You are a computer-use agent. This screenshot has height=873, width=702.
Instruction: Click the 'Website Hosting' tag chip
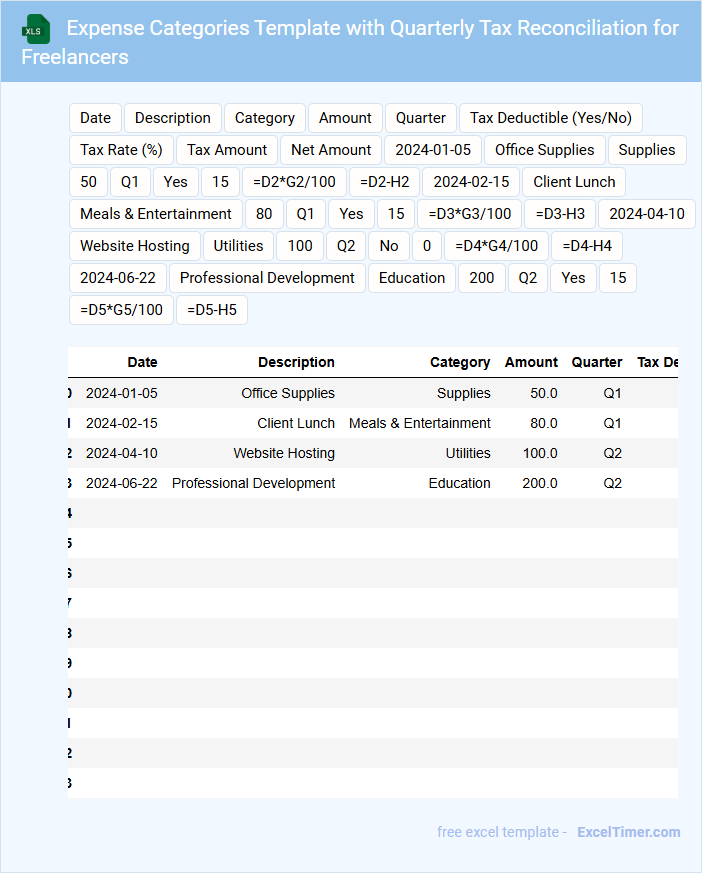pyautogui.click(x=135, y=246)
